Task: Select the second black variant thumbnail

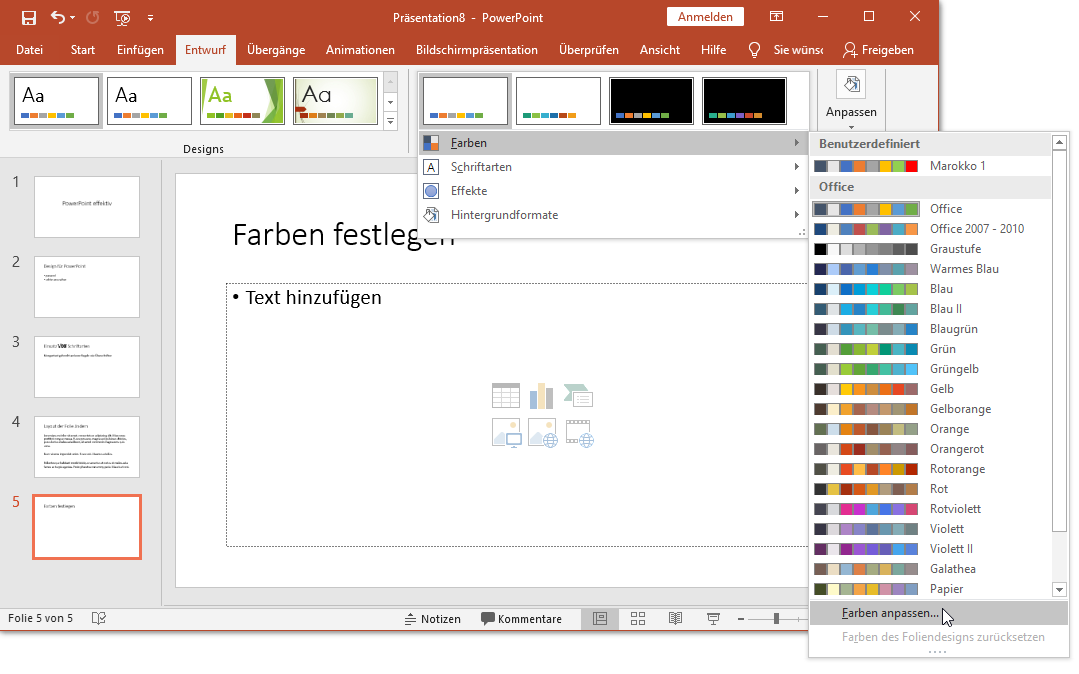Action: [744, 101]
